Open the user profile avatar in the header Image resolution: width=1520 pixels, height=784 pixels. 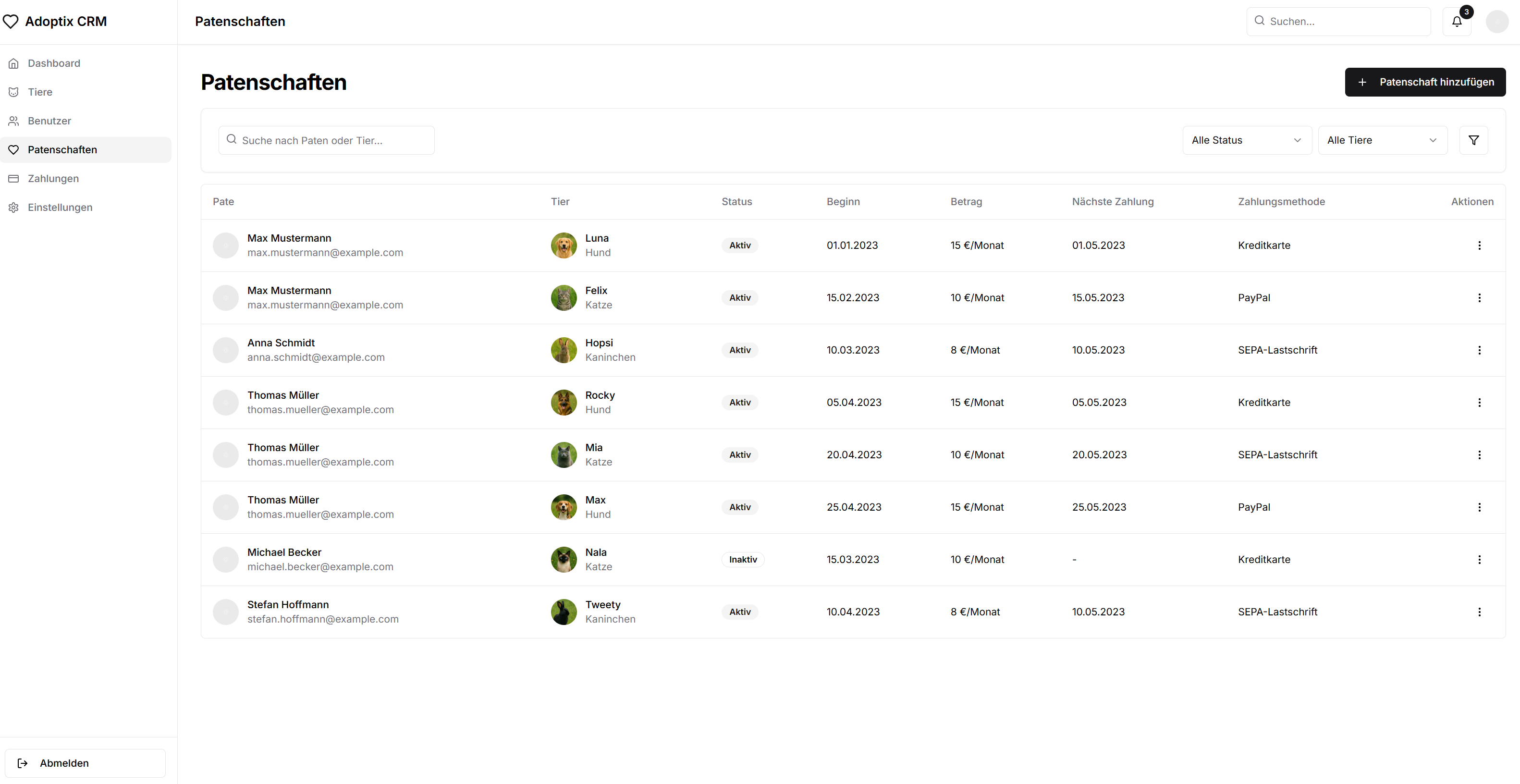click(x=1496, y=22)
